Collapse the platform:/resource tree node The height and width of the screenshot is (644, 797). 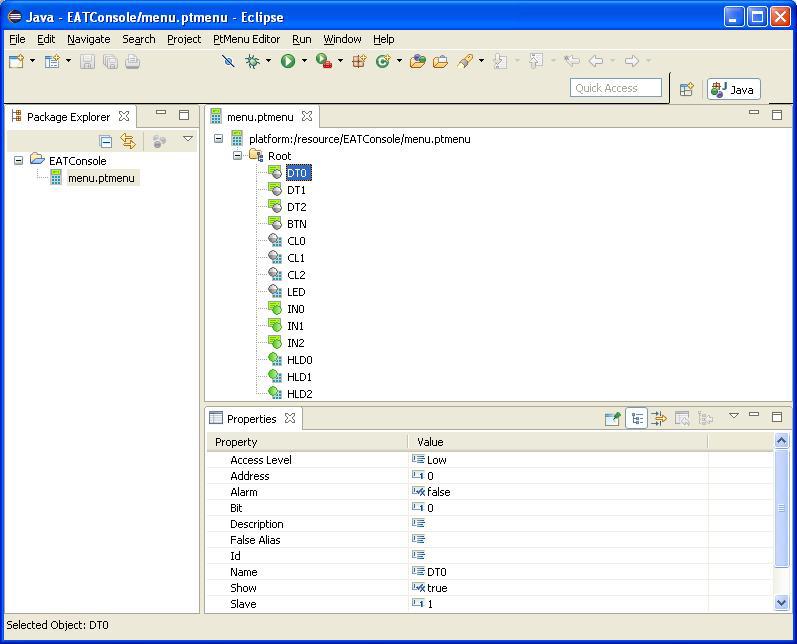click(219, 138)
